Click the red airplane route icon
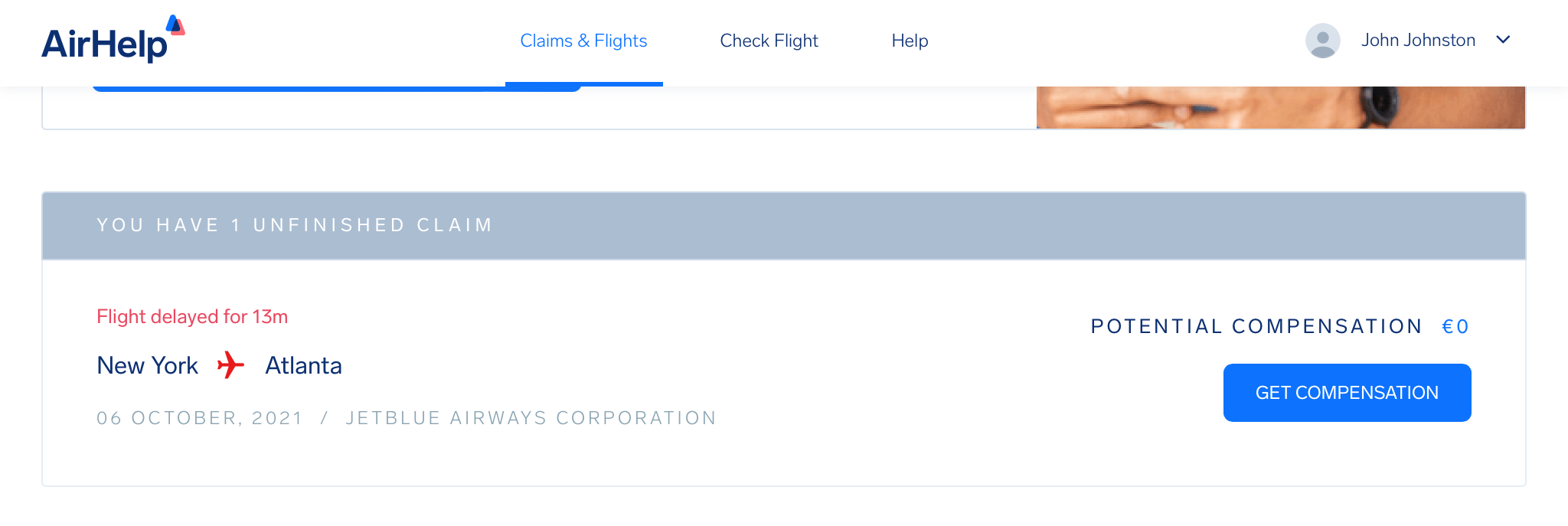The image size is (1568, 526). 230,365
